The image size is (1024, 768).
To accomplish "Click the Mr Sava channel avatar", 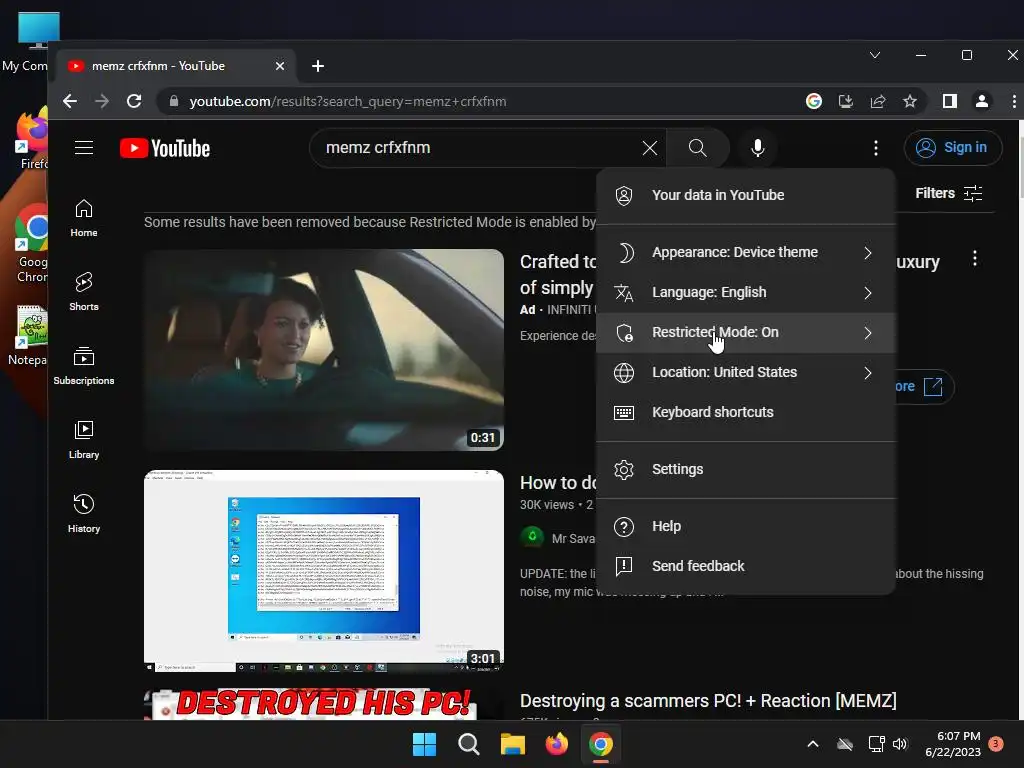I will [532, 537].
